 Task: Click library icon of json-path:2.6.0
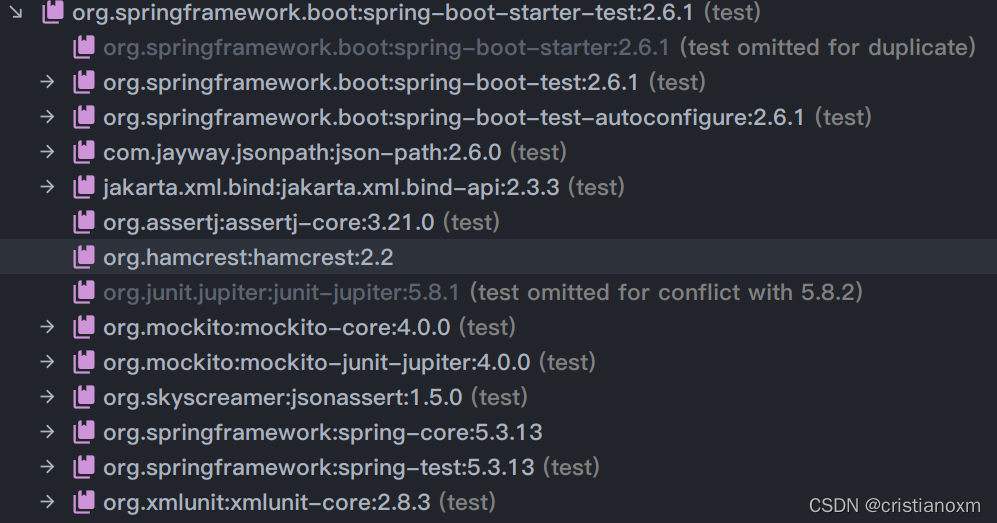coord(84,152)
